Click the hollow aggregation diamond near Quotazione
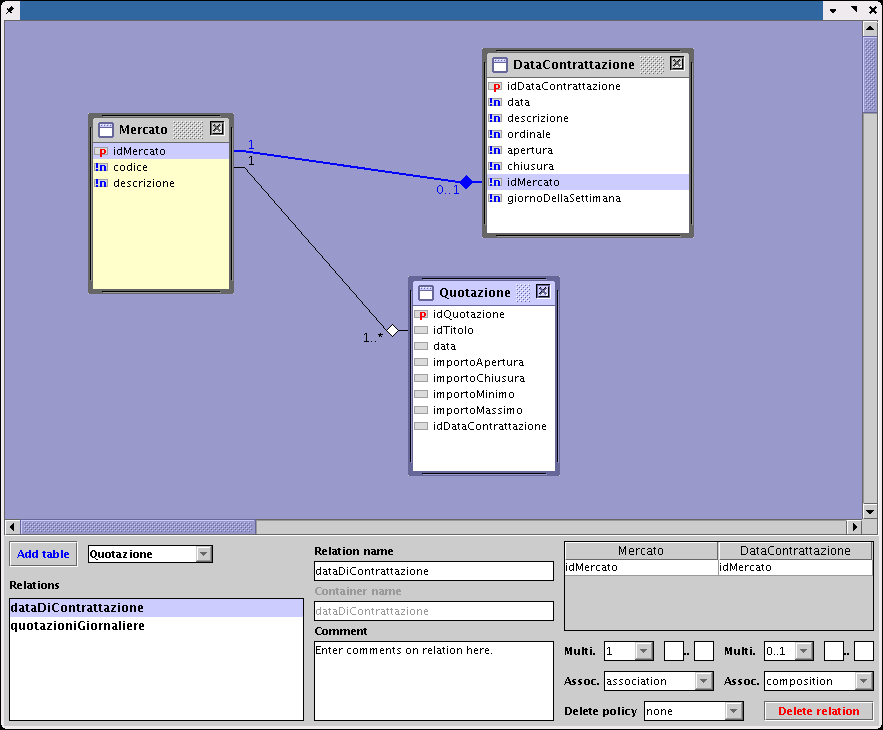The height and width of the screenshot is (730, 883). (x=393, y=331)
